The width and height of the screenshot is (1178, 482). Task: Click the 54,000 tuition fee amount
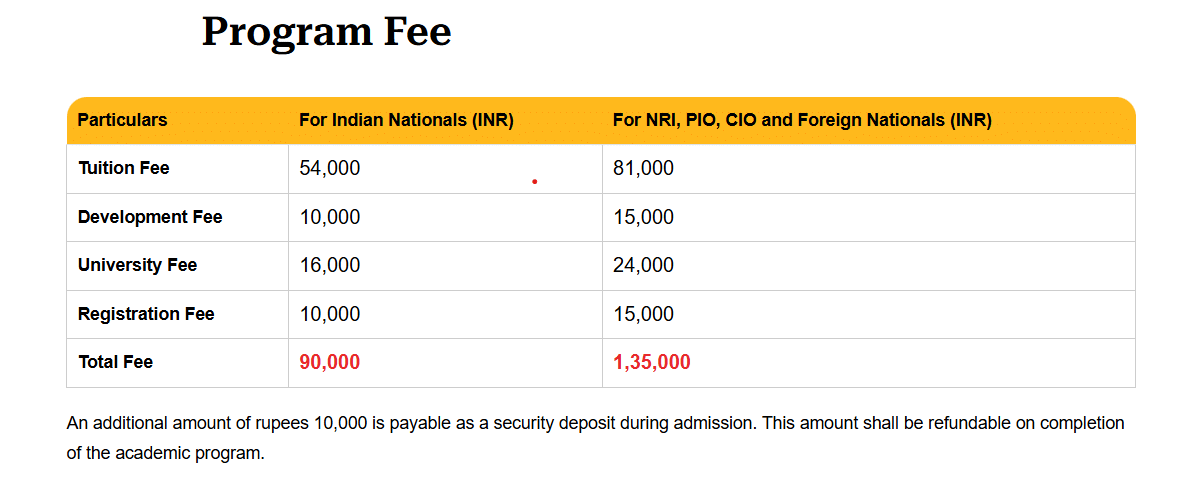(329, 169)
